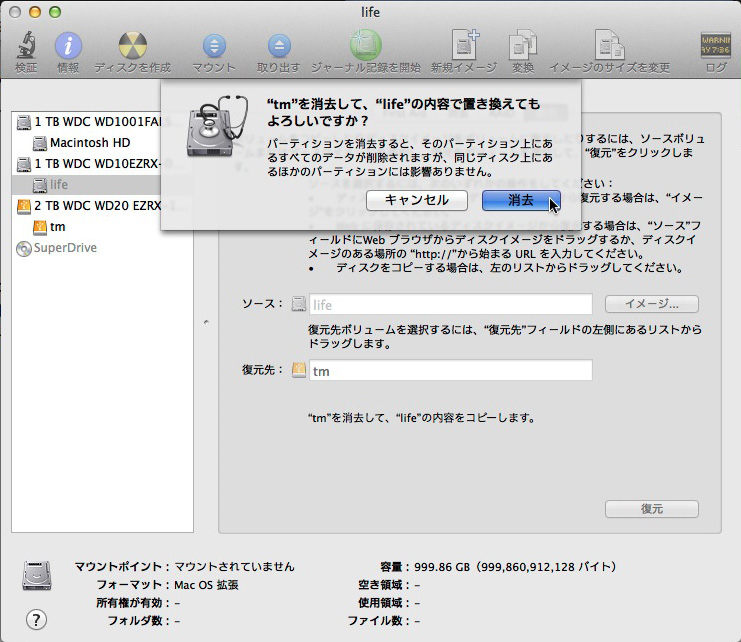Open help with the question mark button

coord(36,619)
